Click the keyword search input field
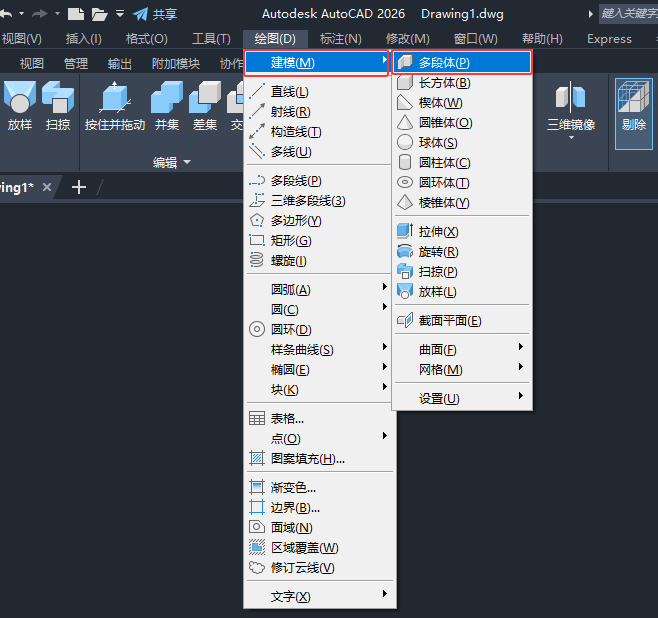 pyautogui.click(x=628, y=14)
